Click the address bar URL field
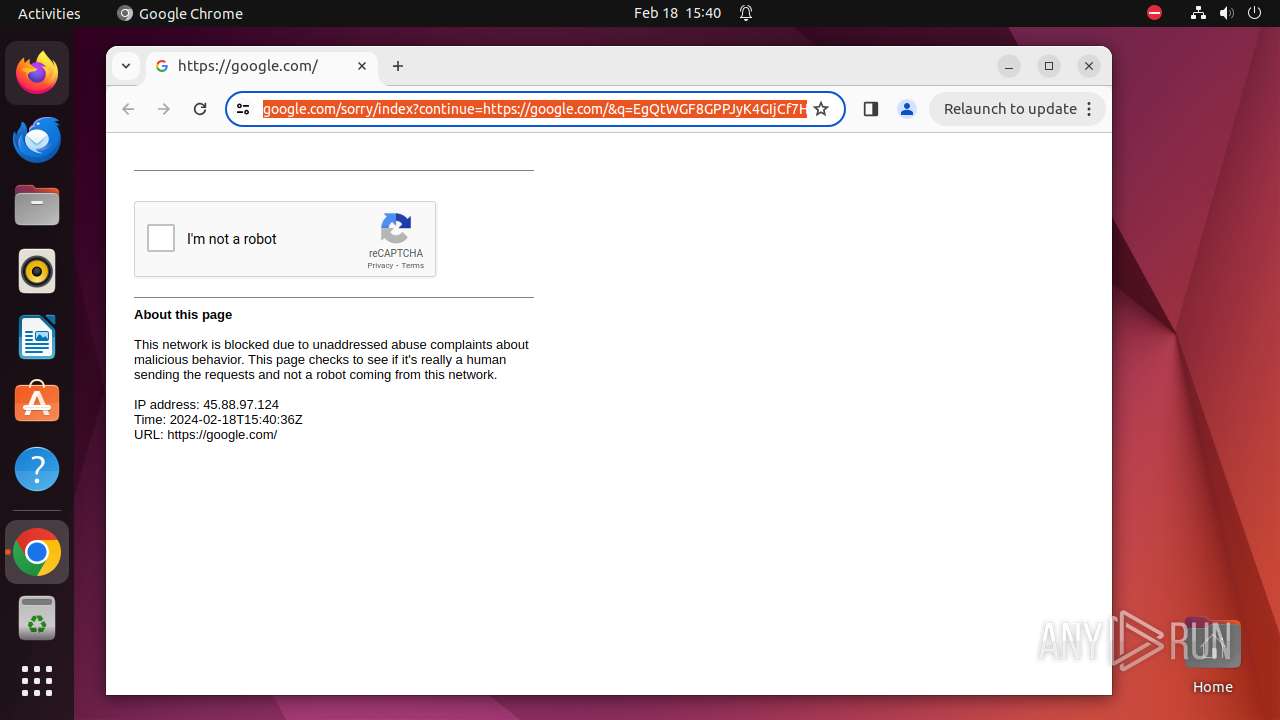This screenshot has height=720, width=1280. coord(534,109)
